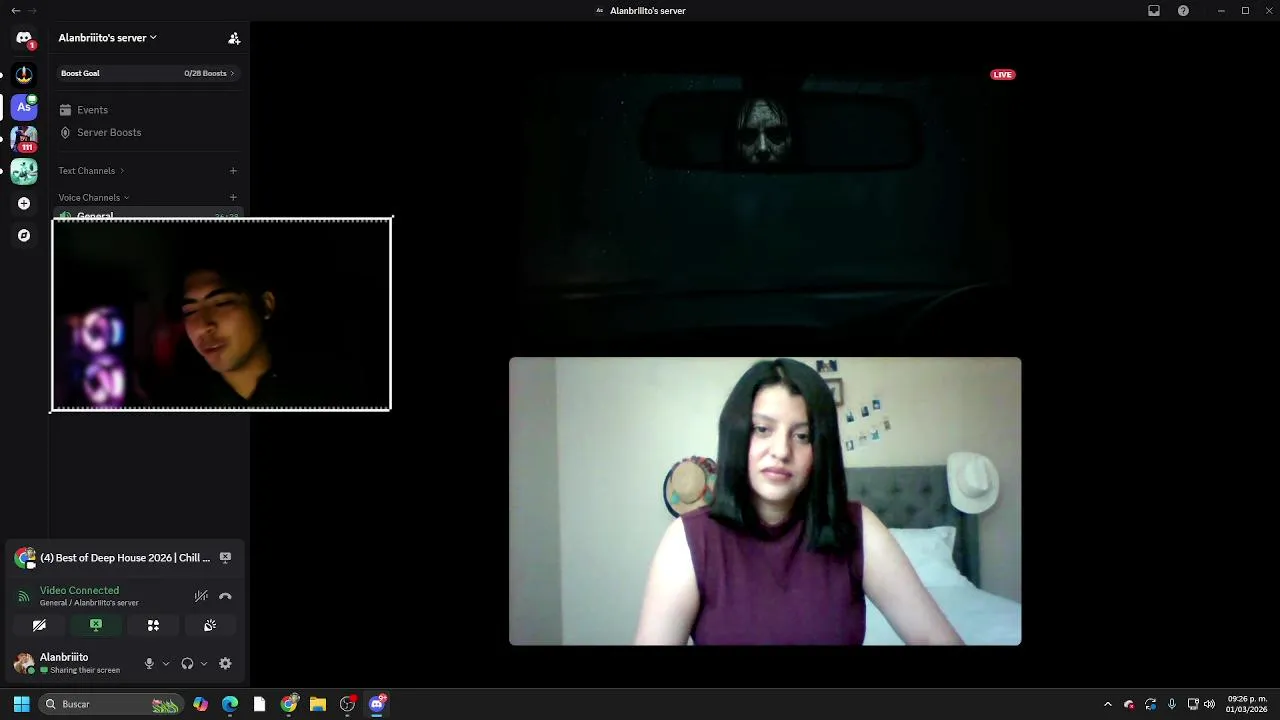Toggle deafen headphones icon
The width and height of the screenshot is (1280, 720).
[187, 663]
